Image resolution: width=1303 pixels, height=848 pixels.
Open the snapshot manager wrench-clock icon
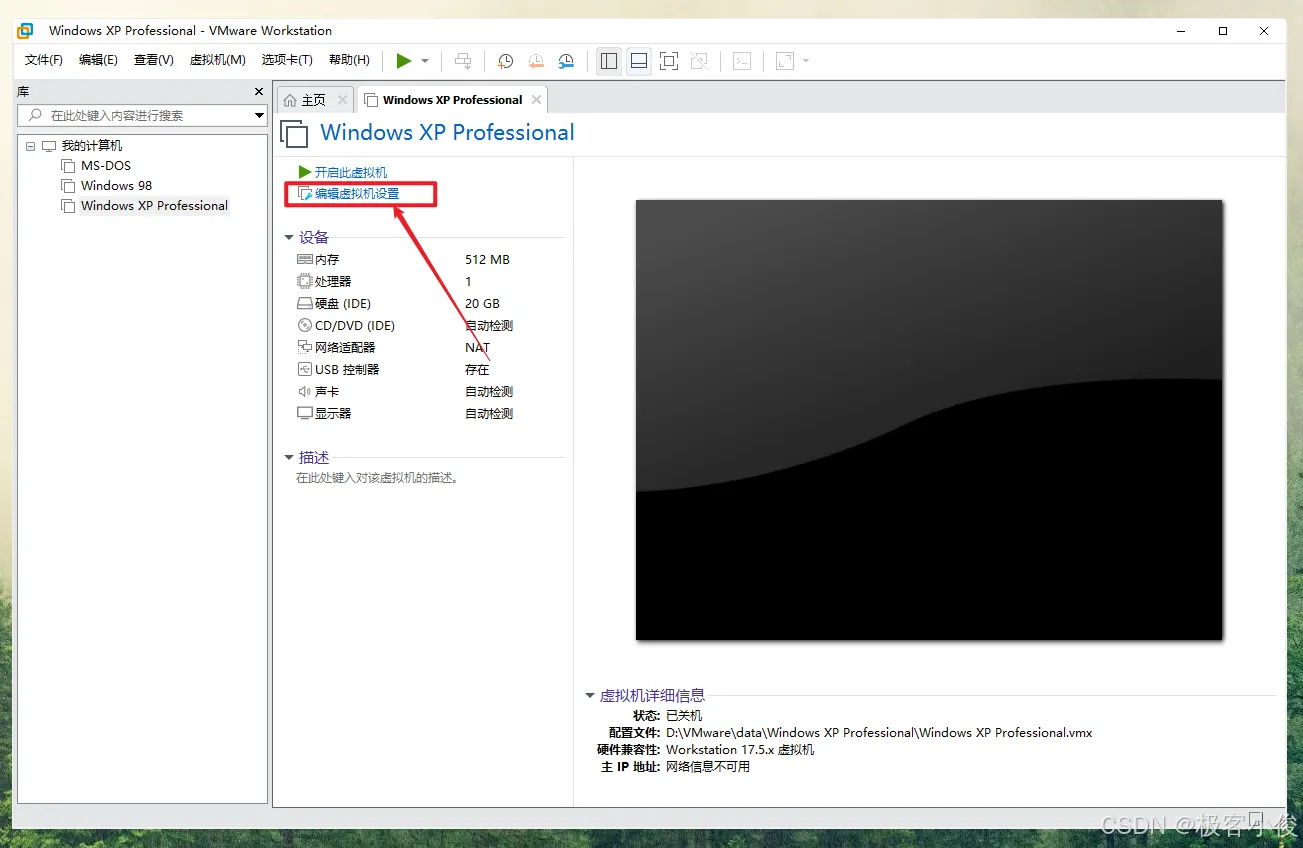pyautogui.click(x=566, y=61)
